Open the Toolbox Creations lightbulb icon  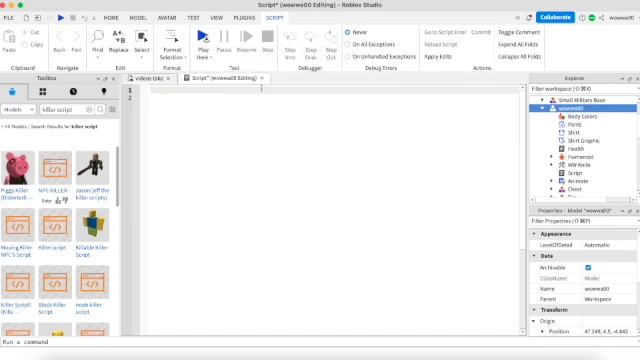[x=104, y=91]
